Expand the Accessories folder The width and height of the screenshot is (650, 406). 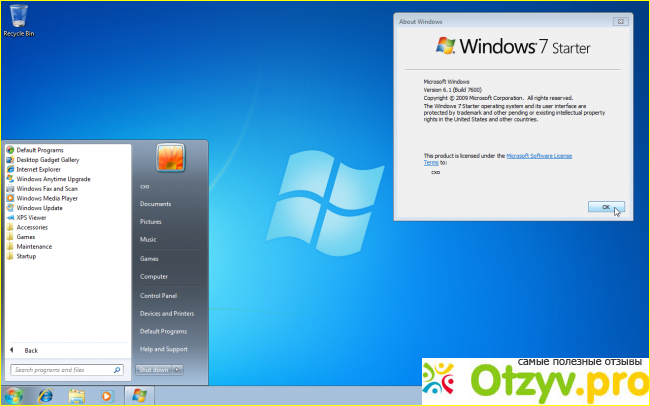point(32,227)
